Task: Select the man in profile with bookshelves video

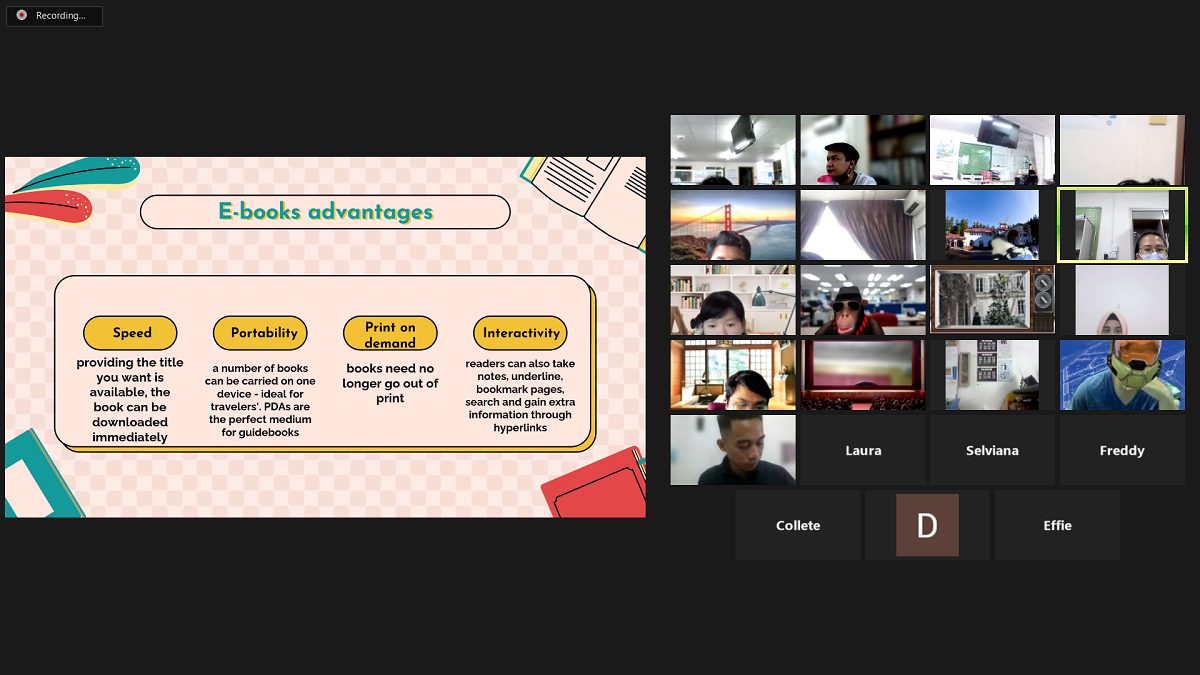Action: 863,150
